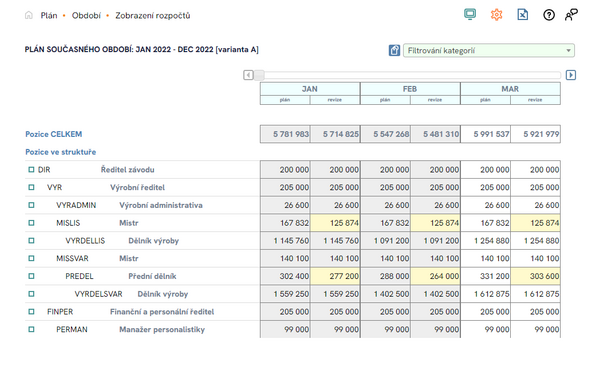The width and height of the screenshot is (600, 378).
Task: Open help with question mark icon
Action: pyautogui.click(x=549, y=15)
